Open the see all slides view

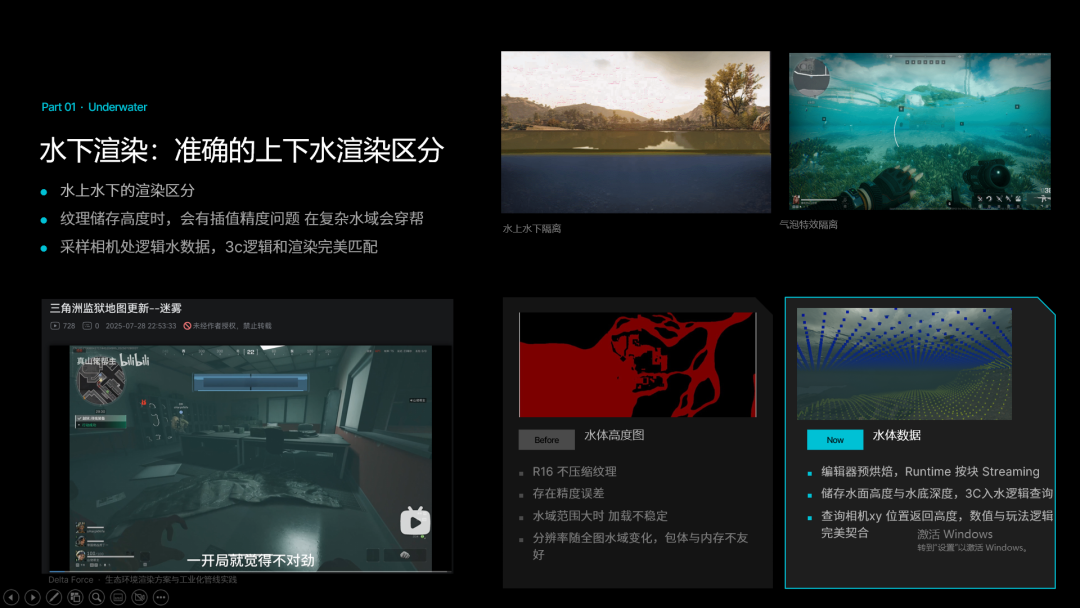(75, 597)
